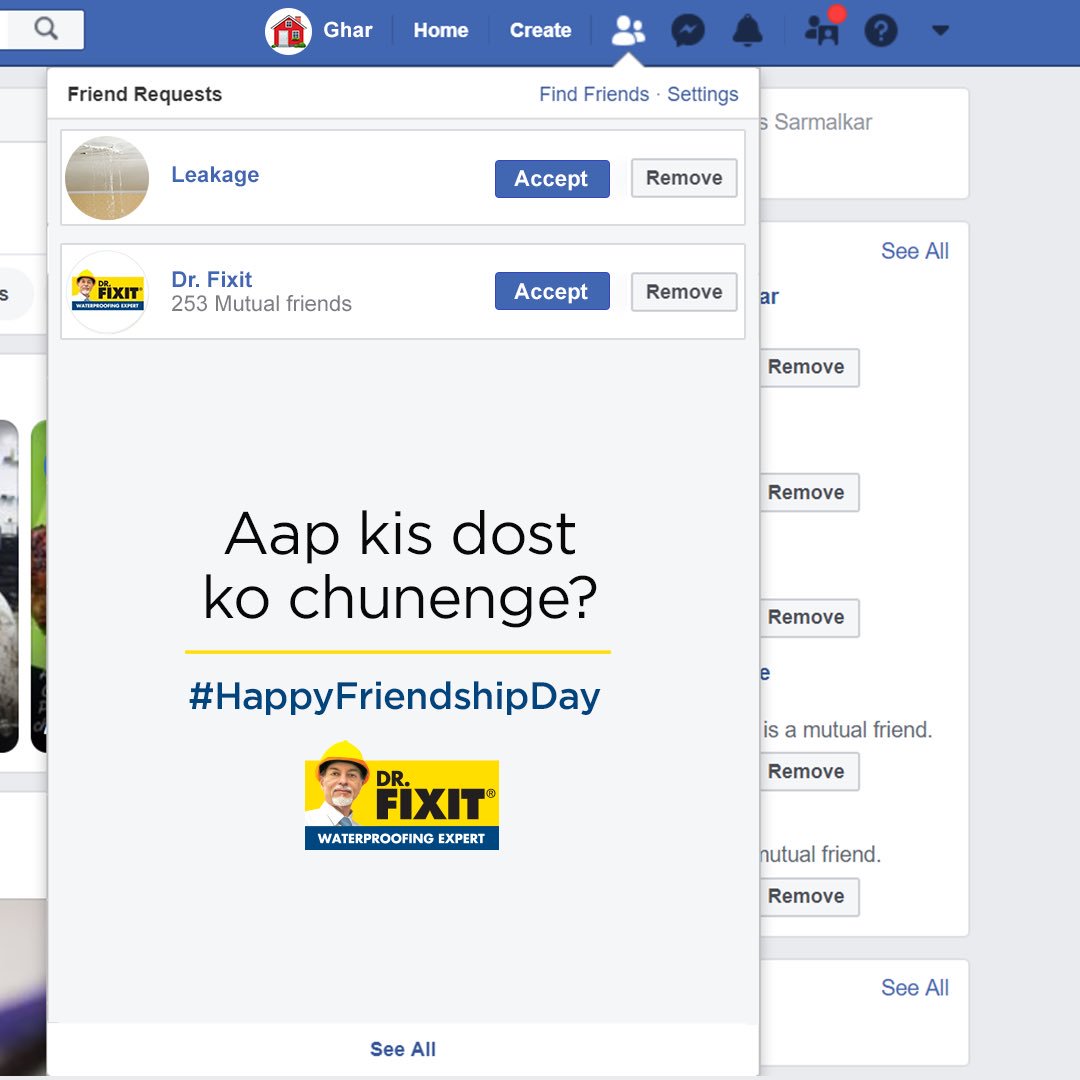Click the Sarmalkar name text
The width and height of the screenshot is (1080, 1080).
coord(822,122)
